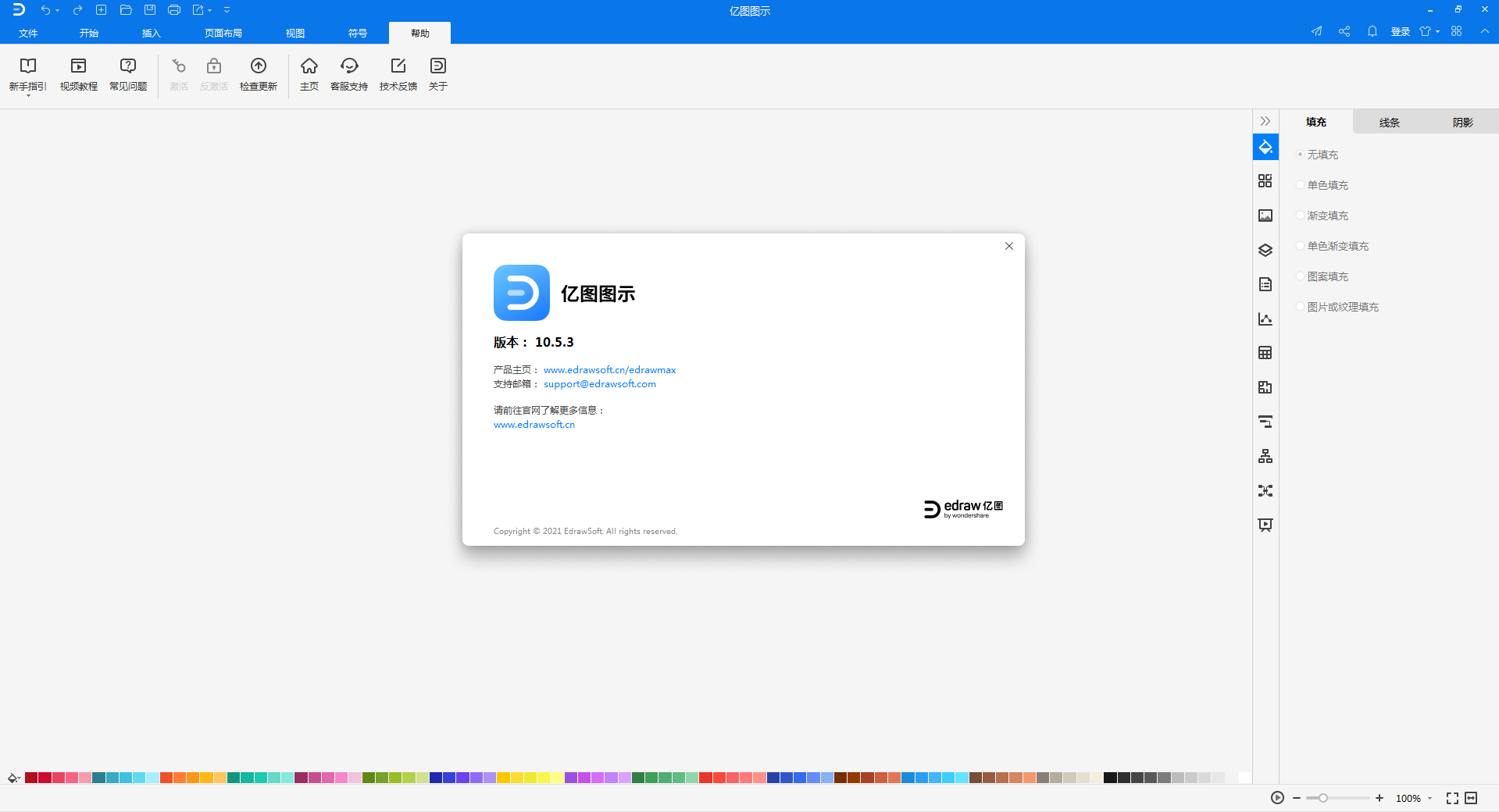Open the 主页 home page icon
Image resolution: width=1499 pixels, height=812 pixels.
[x=309, y=75]
